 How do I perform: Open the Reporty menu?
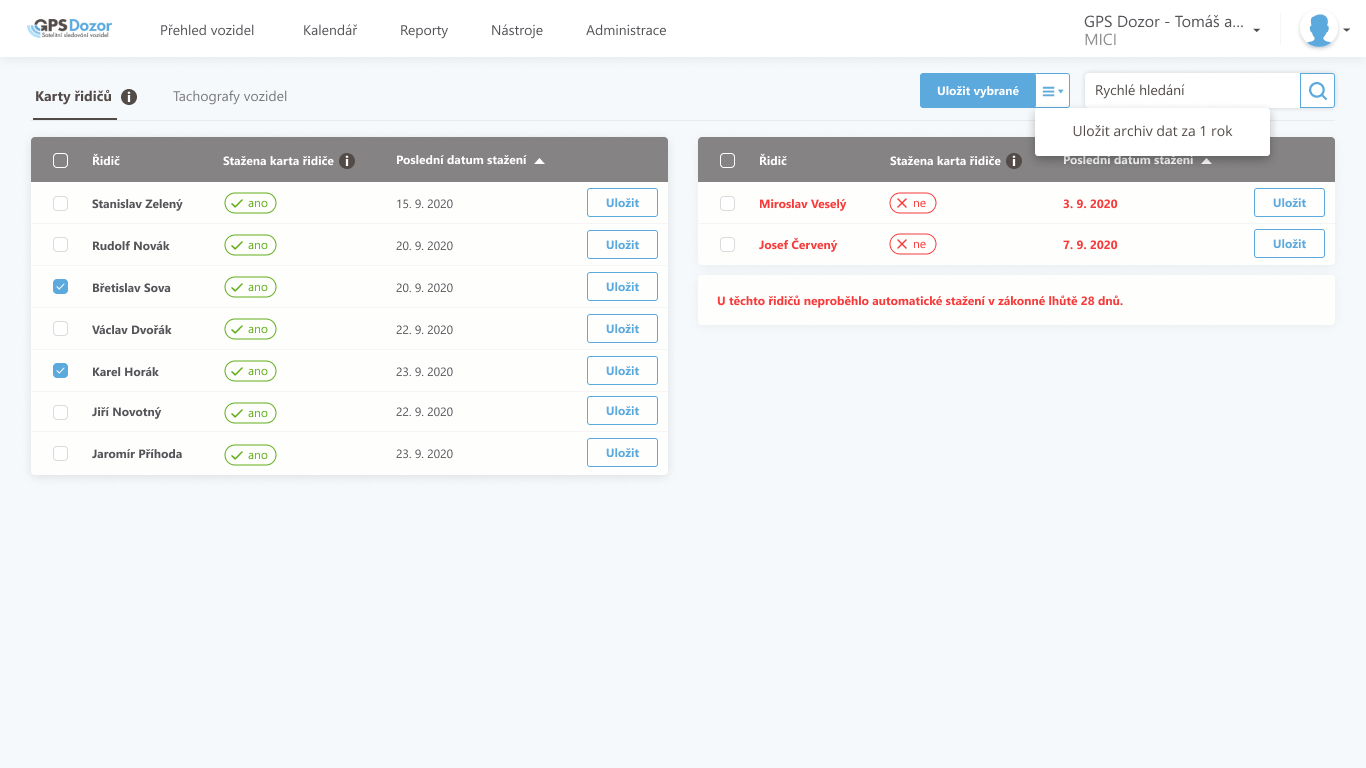pos(424,30)
